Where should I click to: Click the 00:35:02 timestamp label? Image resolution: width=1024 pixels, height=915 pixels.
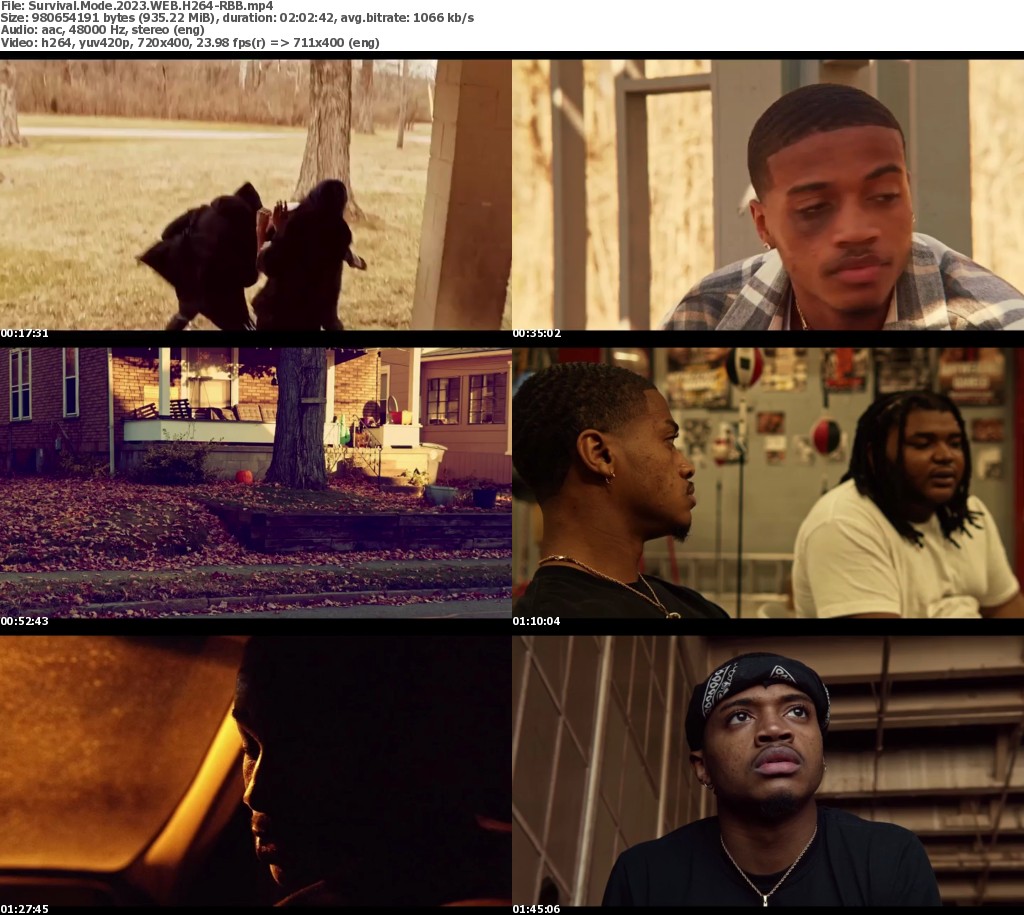[x=537, y=334]
